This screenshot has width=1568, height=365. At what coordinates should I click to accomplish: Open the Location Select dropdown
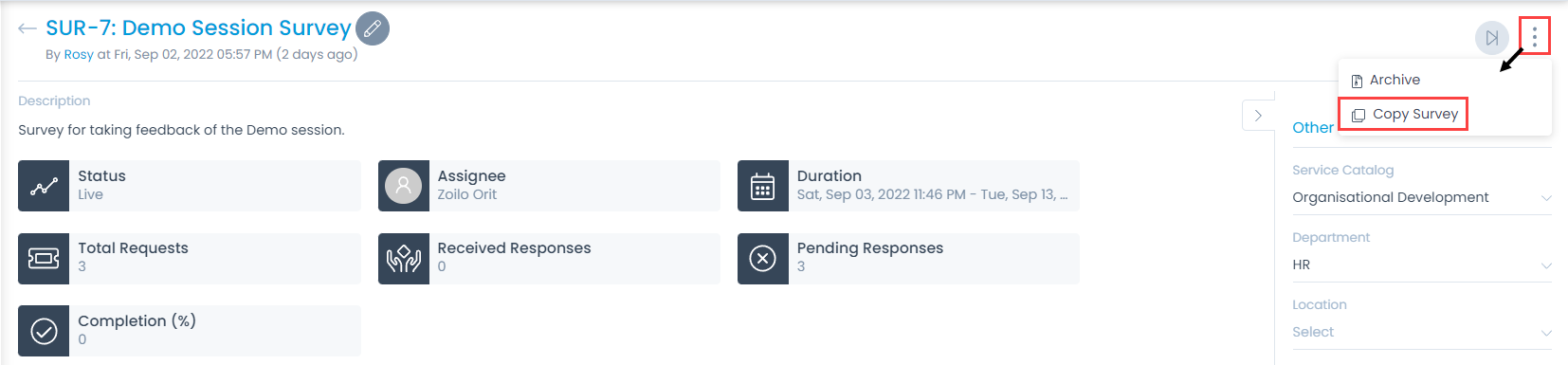pyautogui.click(x=1422, y=332)
